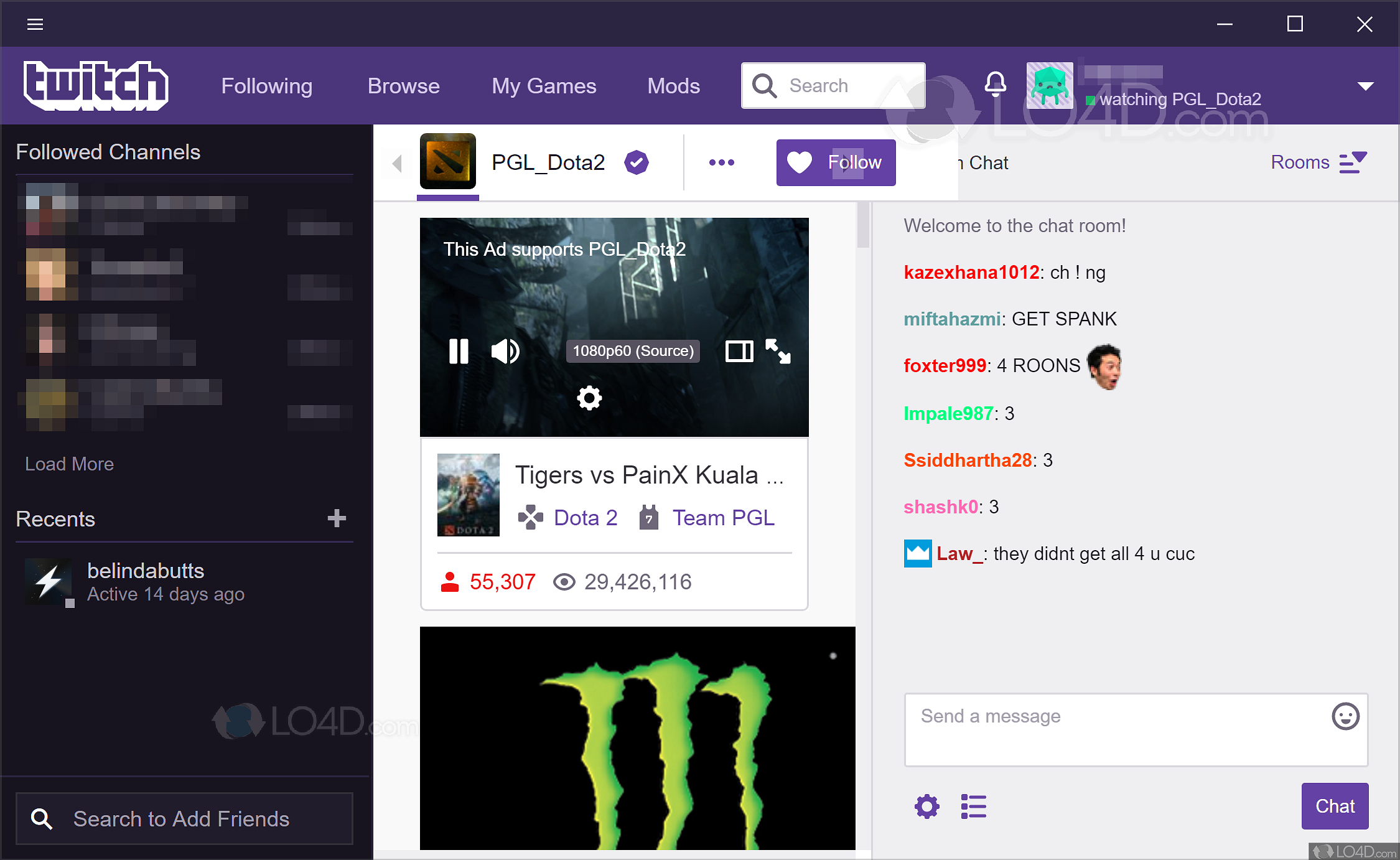Open belindabutts recent conversation

coord(184,582)
